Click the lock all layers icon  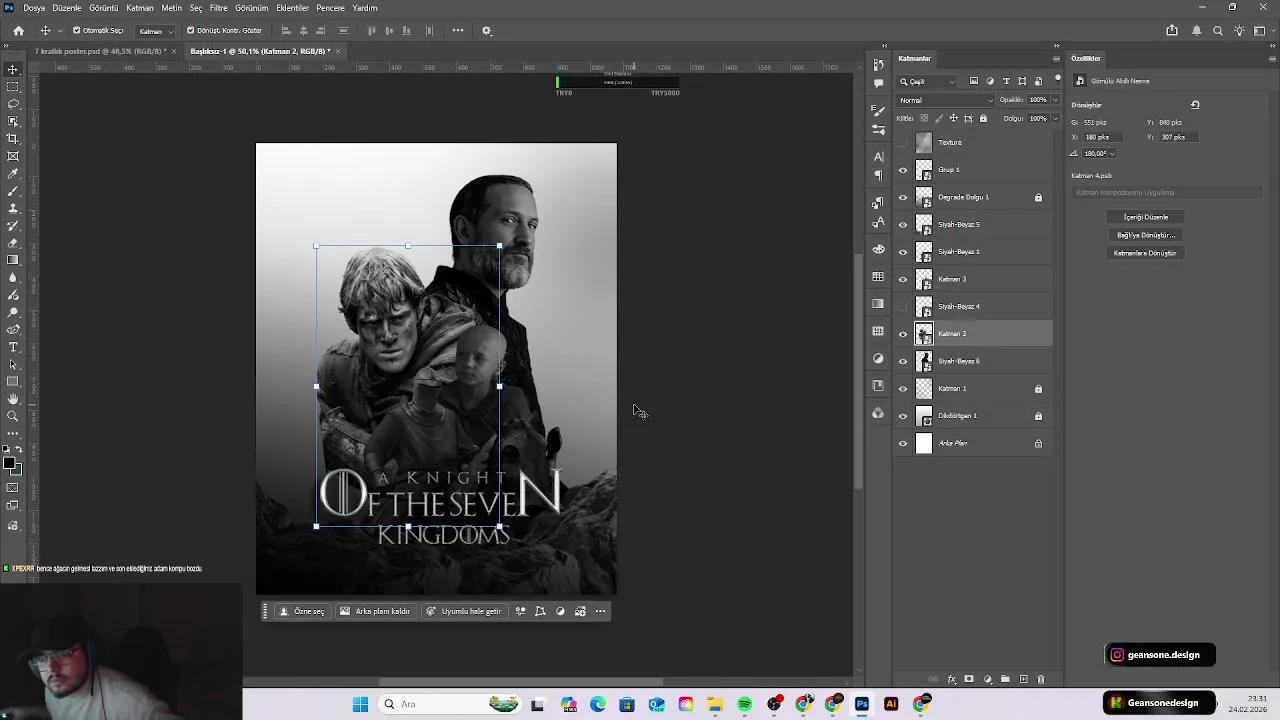(983, 118)
